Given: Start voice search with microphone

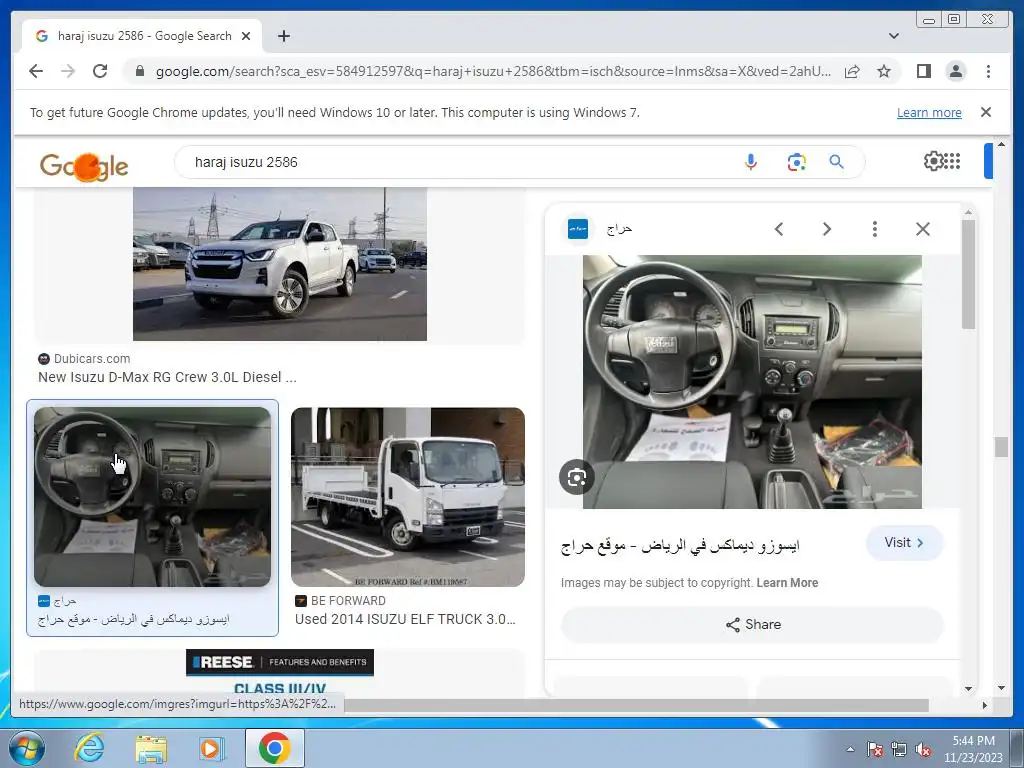Looking at the screenshot, I should coord(751,162).
